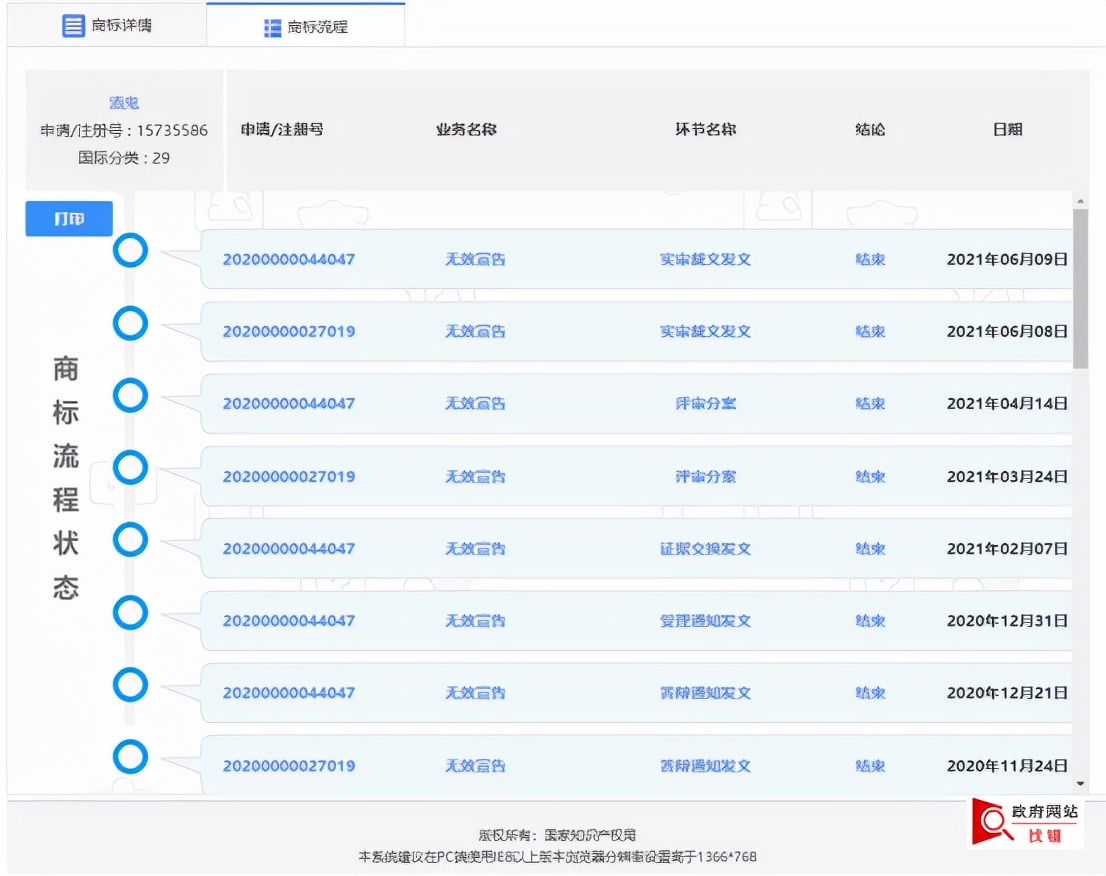Click the 版权所有:国家知识产权局 footer text

point(557,835)
